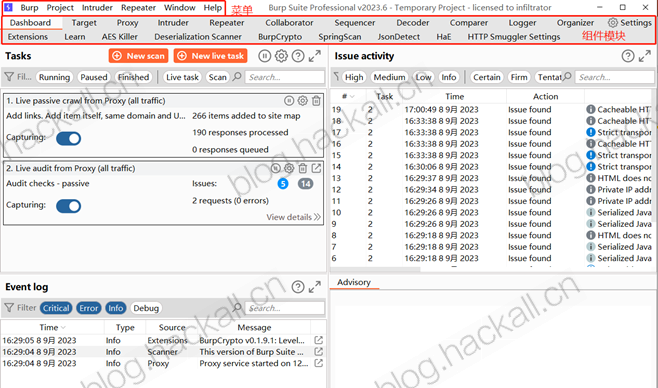This screenshot has width=658, height=388.
Task: Start a New scan
Action: (x=138, y=56)
